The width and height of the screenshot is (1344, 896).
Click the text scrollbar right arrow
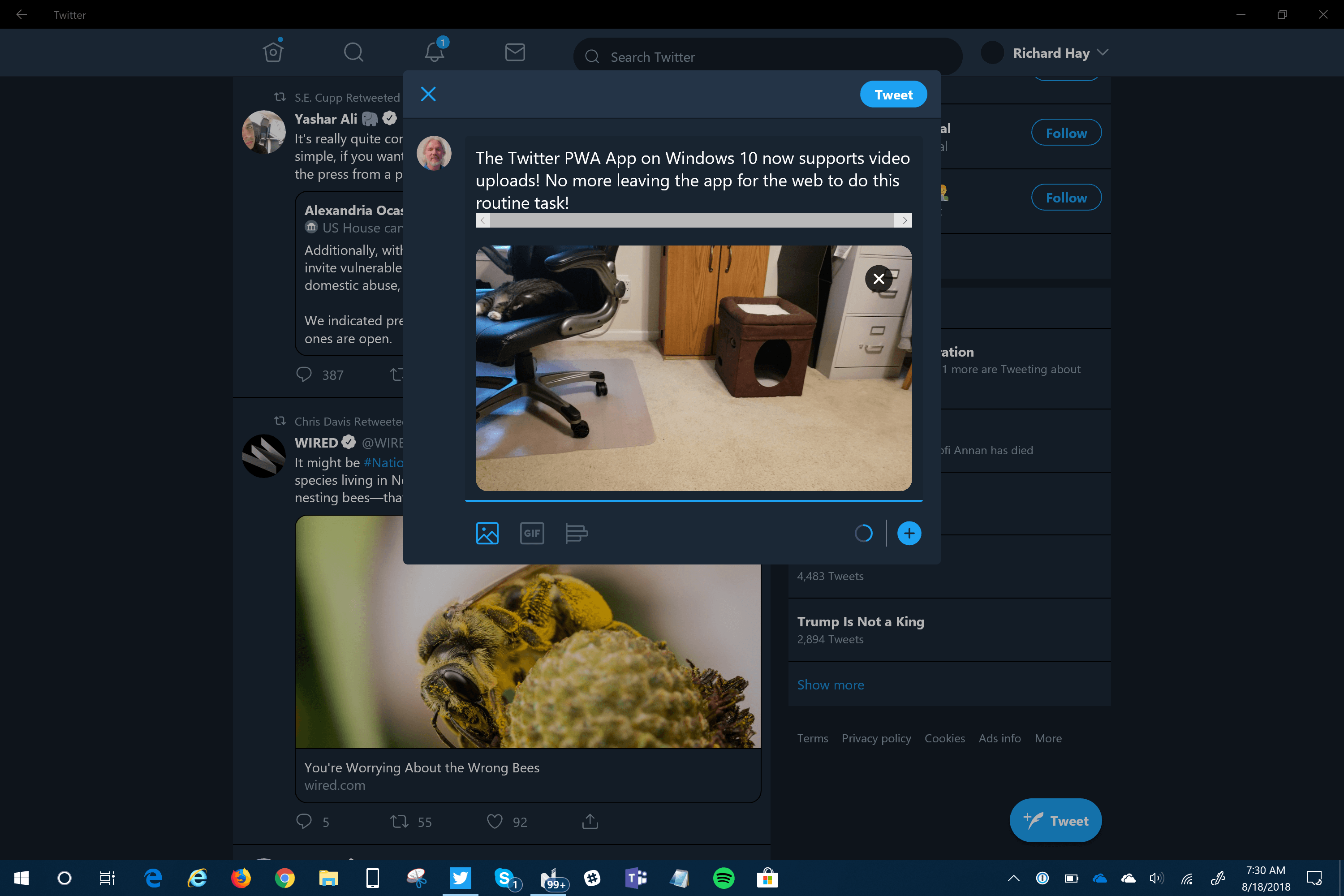coord(904,220)
